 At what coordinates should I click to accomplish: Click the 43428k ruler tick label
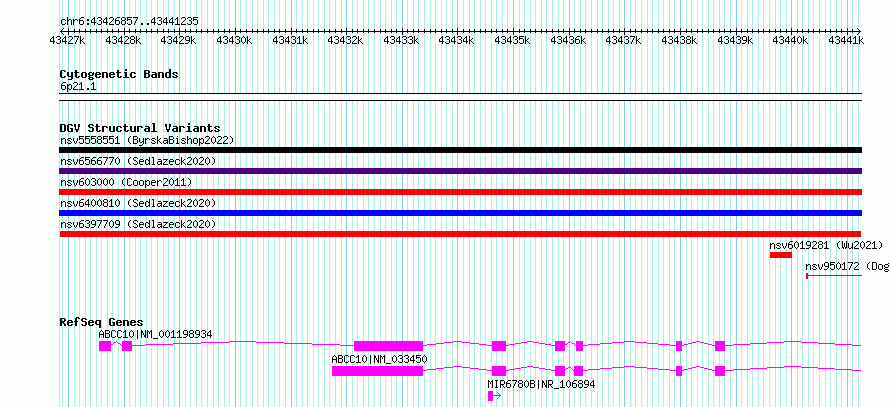(123, 40)
